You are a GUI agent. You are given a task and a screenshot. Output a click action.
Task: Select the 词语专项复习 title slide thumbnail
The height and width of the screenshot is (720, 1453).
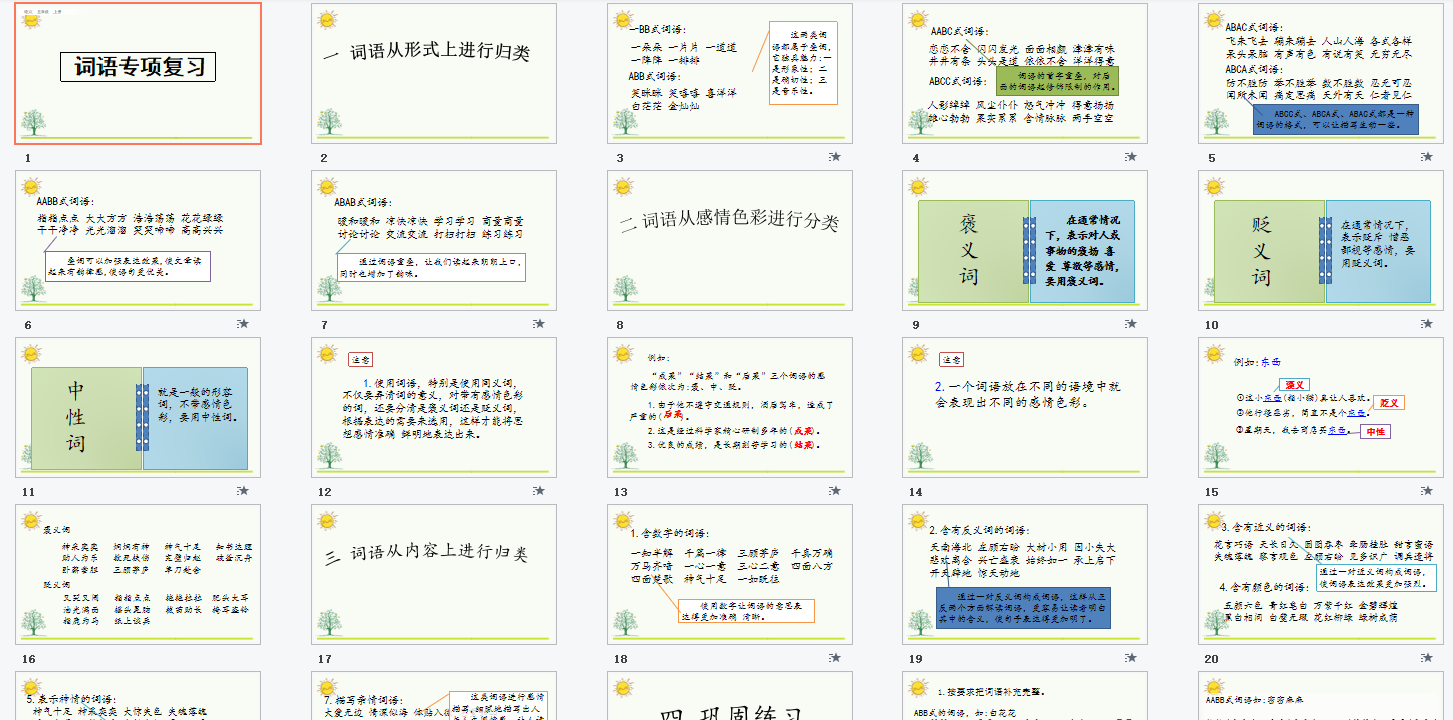click(138, 73)
